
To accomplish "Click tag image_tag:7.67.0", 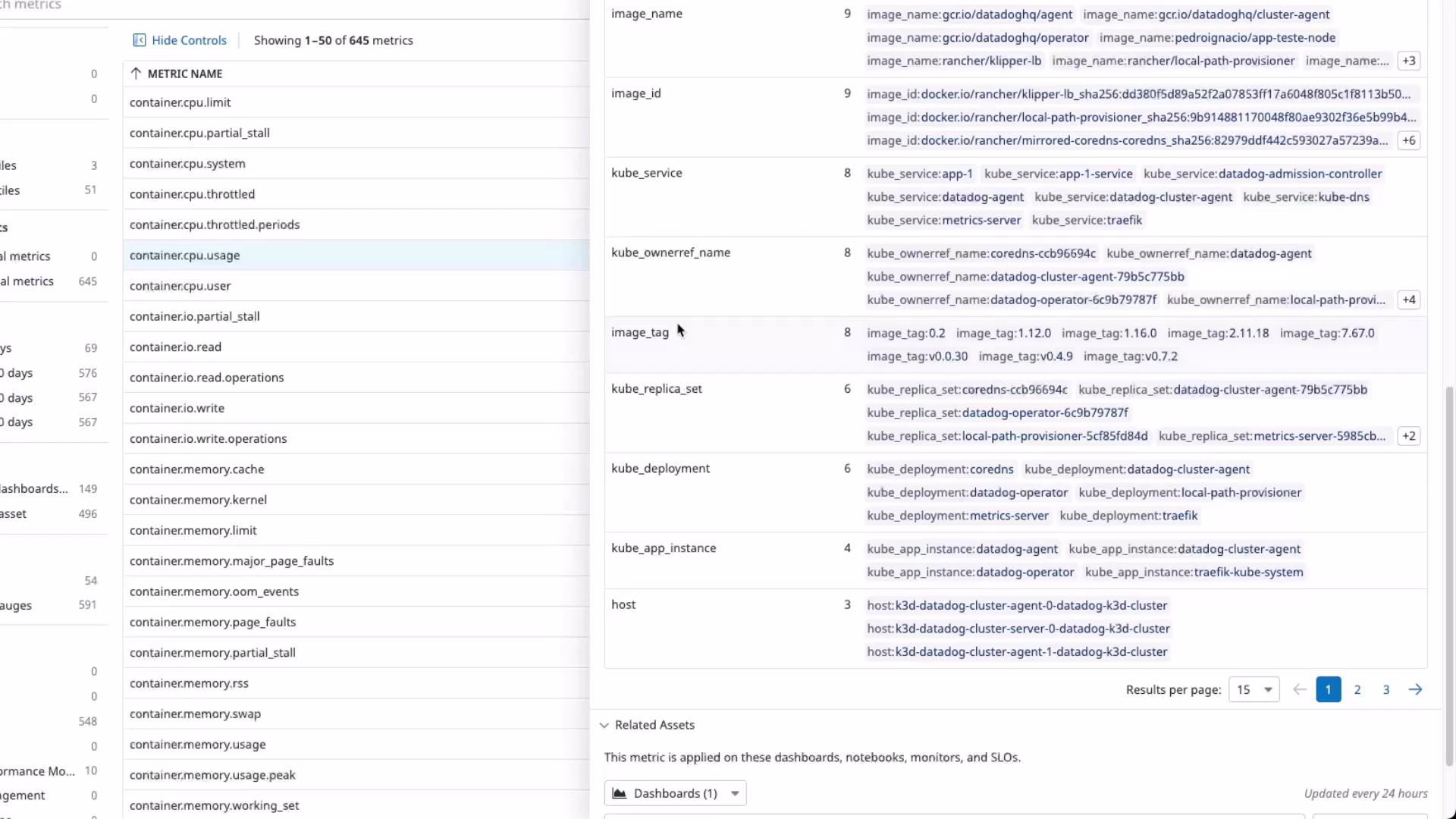I will click(1327, 333).
